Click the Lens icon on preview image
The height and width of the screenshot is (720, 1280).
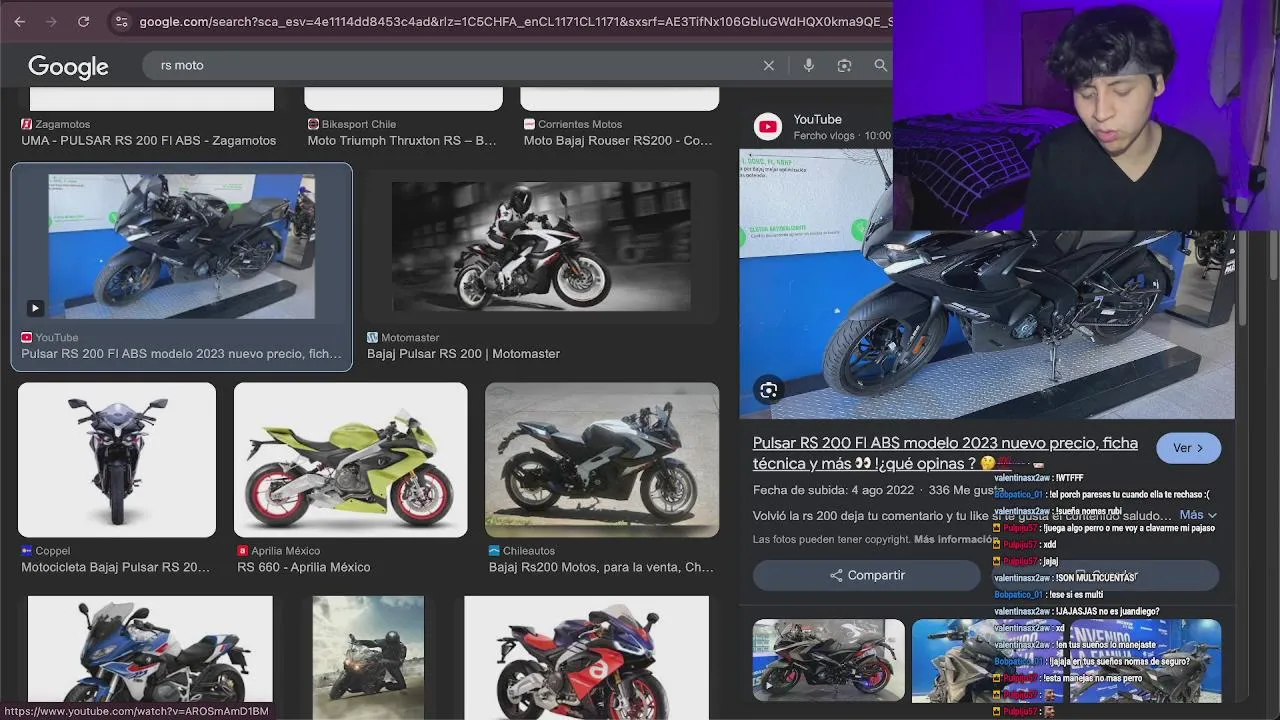pos(768,390)
